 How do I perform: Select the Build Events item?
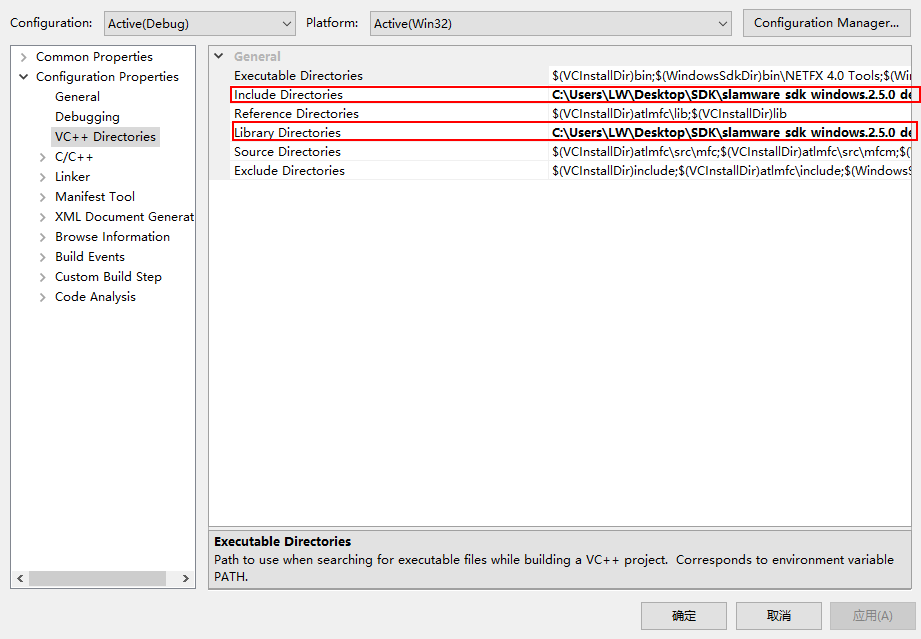[x=89, y=256]
